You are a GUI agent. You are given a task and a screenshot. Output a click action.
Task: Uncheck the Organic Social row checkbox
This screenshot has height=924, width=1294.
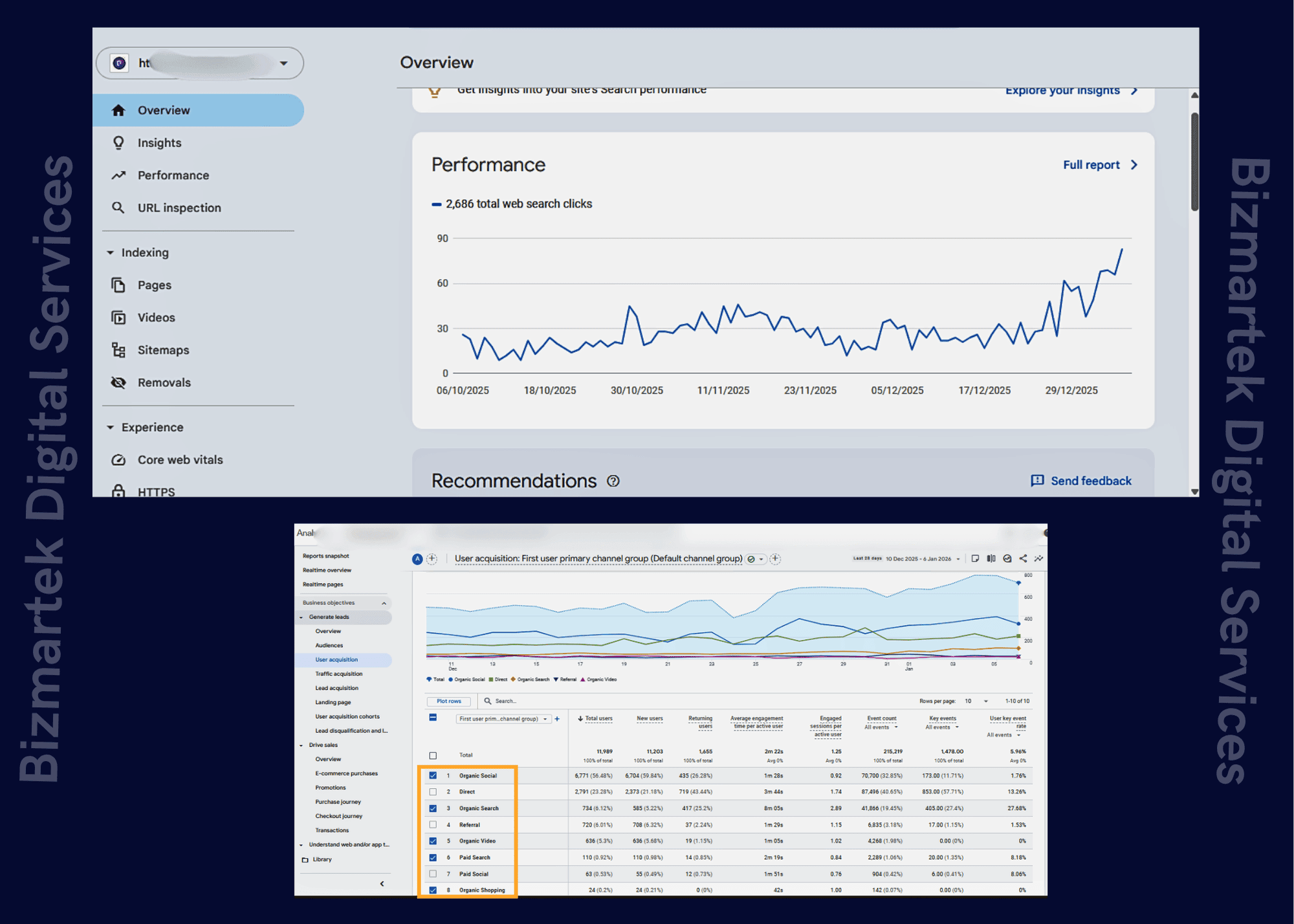pos(433,775)
